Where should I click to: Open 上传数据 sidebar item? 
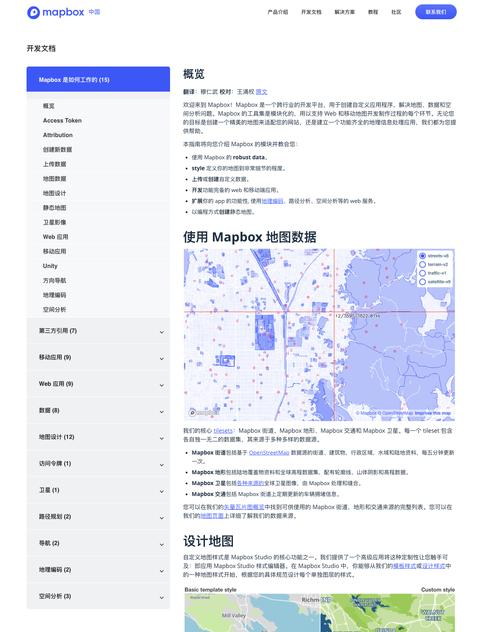coord(54,164)
